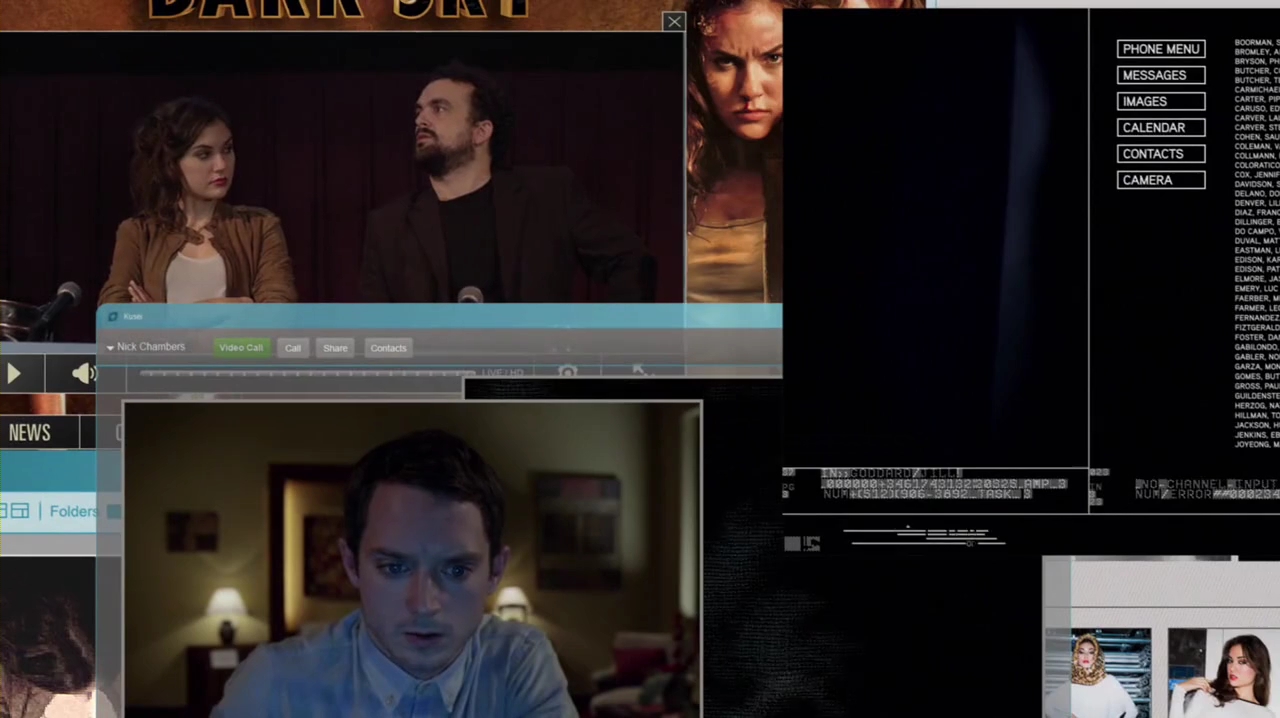Click the "NO-CHANNEL-INPUT" status text
1280x718 pixels.
pyautogui.click(x=1207, y=484)
